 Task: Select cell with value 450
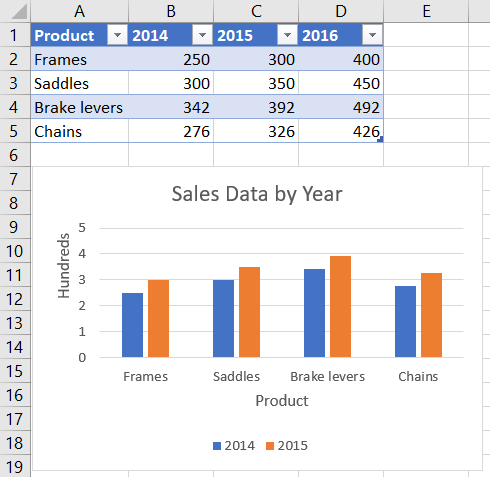tap(341, 83)
